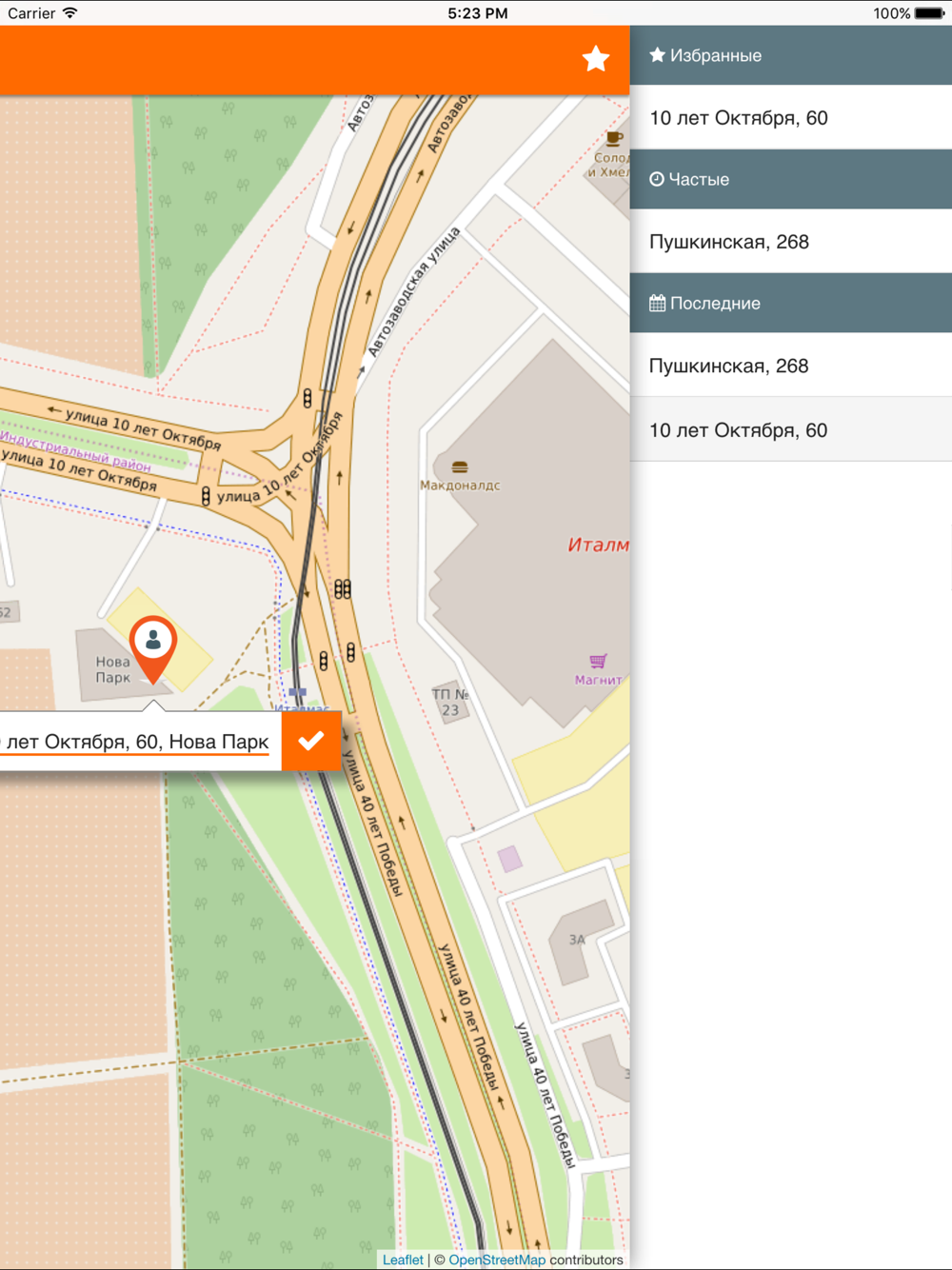
Task: Click the Магнит shopping cart icon
Action: point(598,661)
